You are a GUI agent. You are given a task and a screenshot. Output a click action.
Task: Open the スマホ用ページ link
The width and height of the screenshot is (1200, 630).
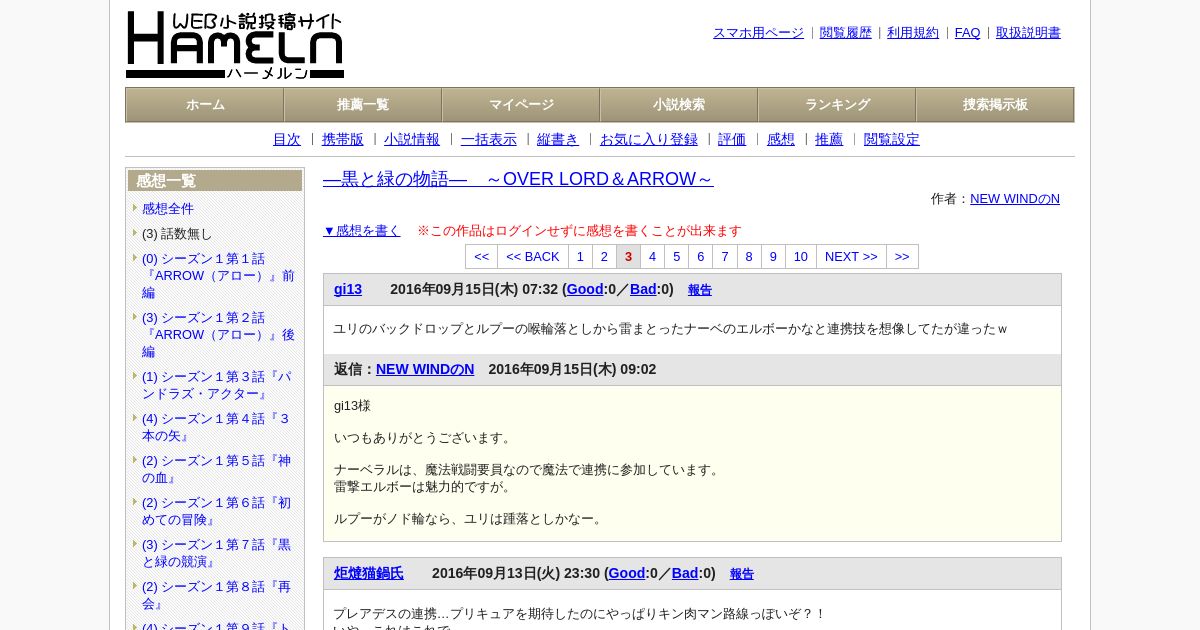[758, 33]
